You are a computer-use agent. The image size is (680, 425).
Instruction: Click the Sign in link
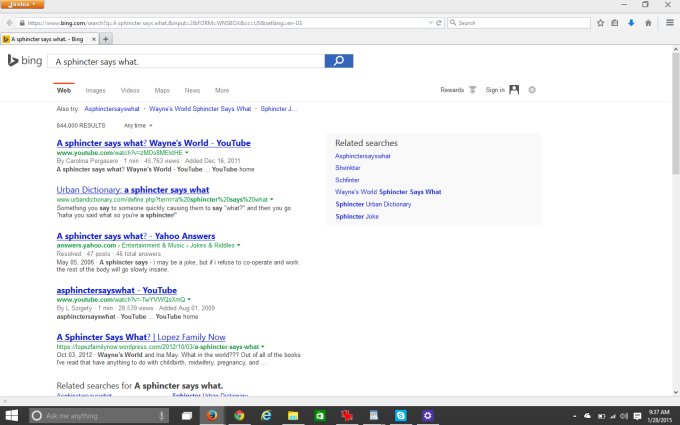pyautogui.click(x=495, y=90)
